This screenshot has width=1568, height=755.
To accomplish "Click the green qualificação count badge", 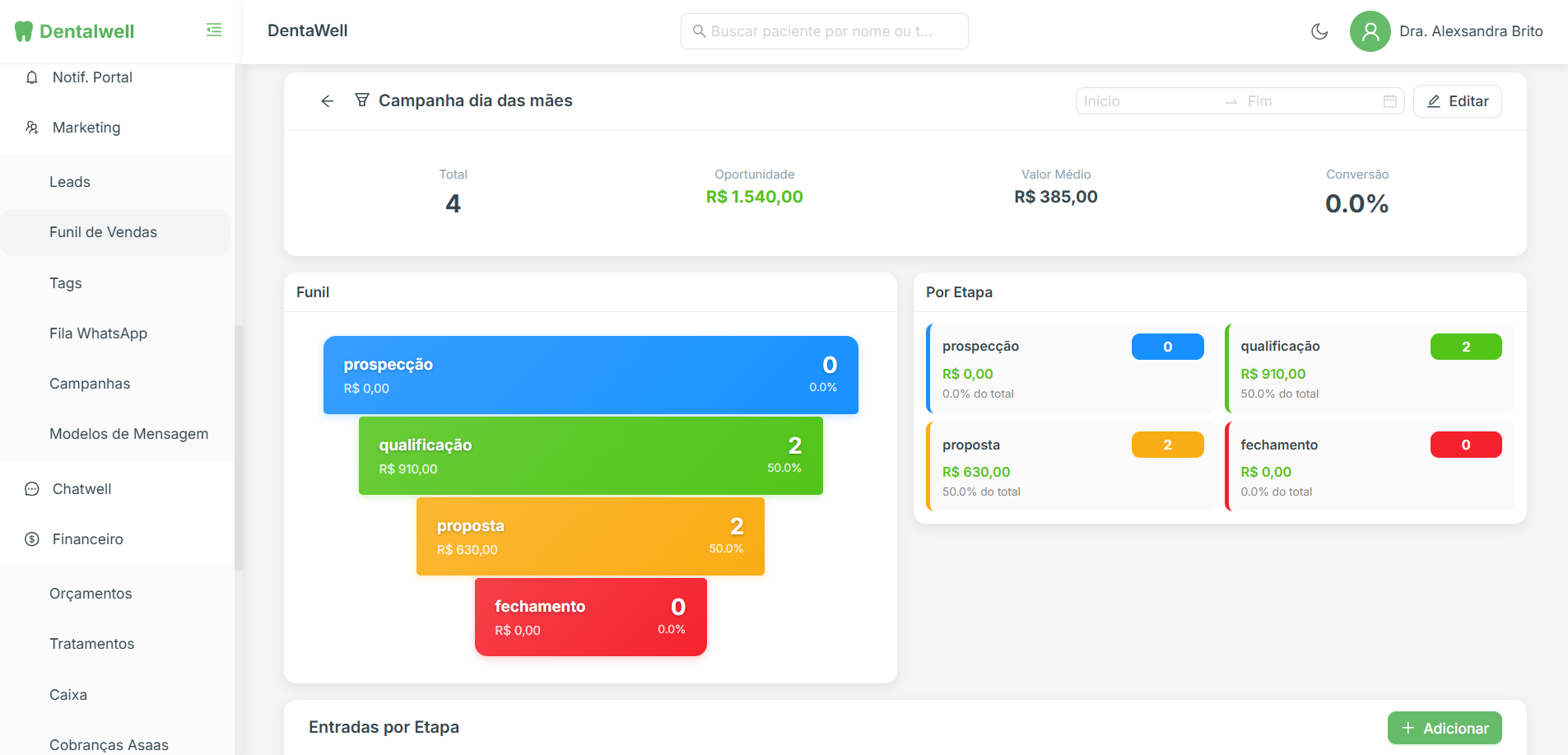I will [x=1466, y=347].
